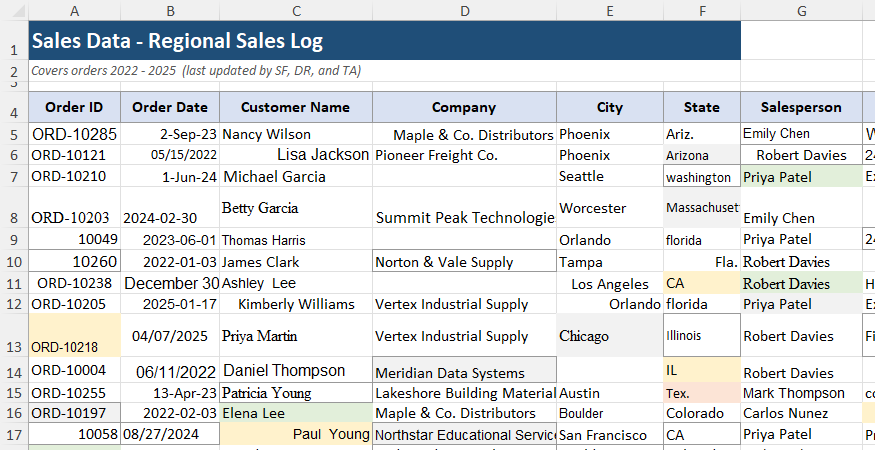Select the highlighted IL state cell

(x=702, y=370)
